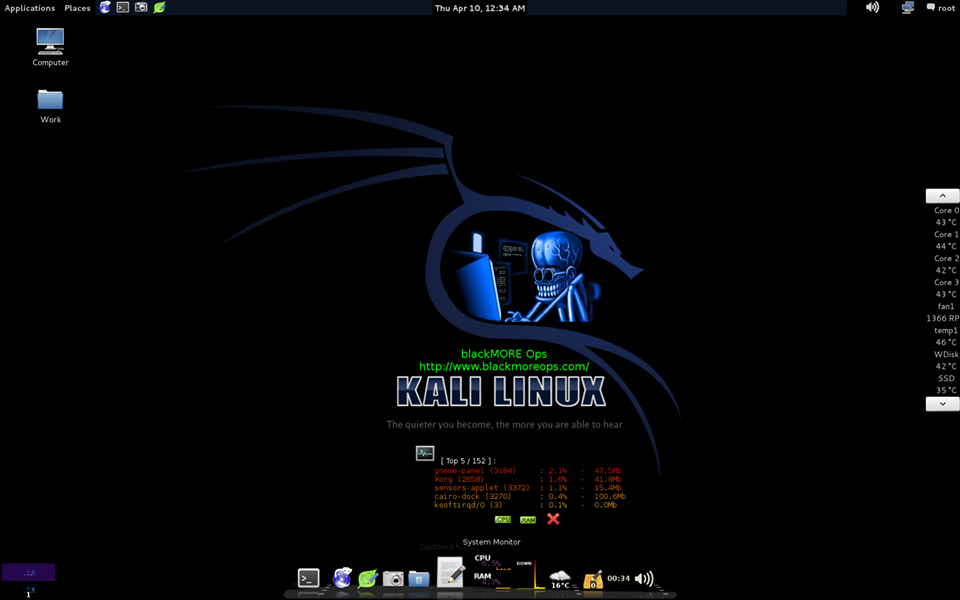Viewport: 960px width, 600px height.
Task: Sort top processes by CPU button
Action: (503, 519)
